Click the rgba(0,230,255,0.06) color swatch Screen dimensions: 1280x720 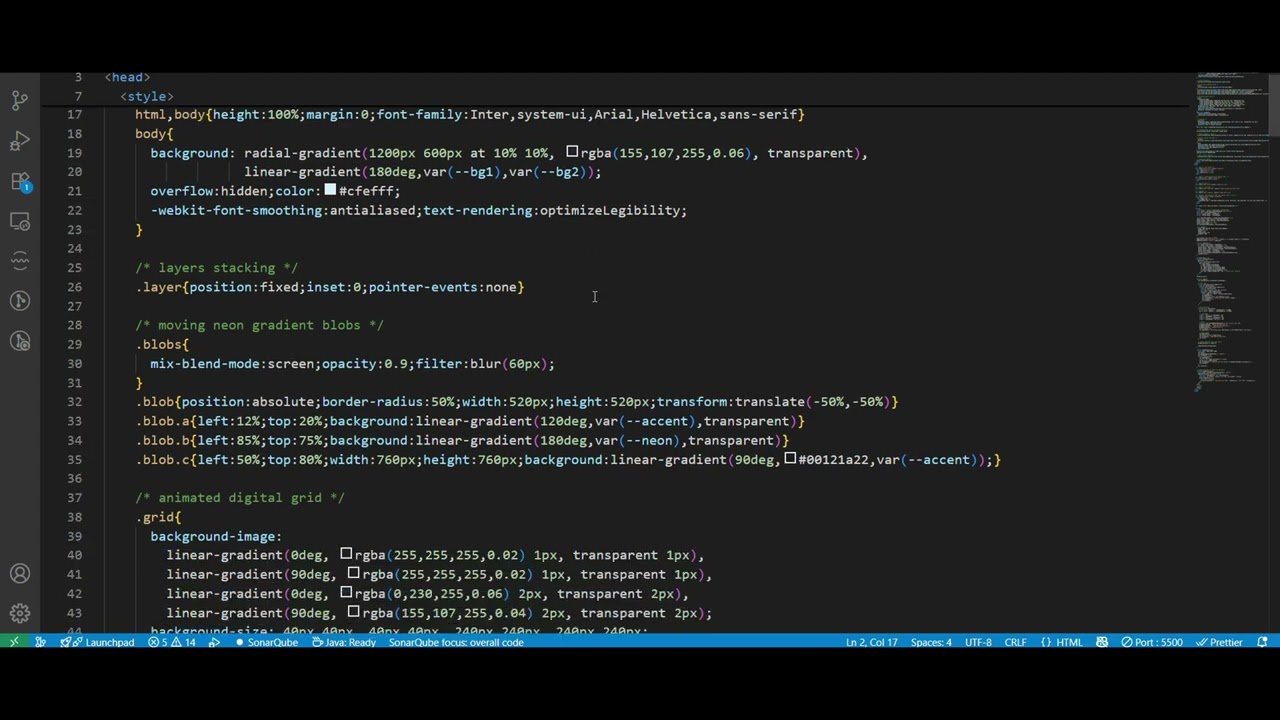(x=346, y=593)
